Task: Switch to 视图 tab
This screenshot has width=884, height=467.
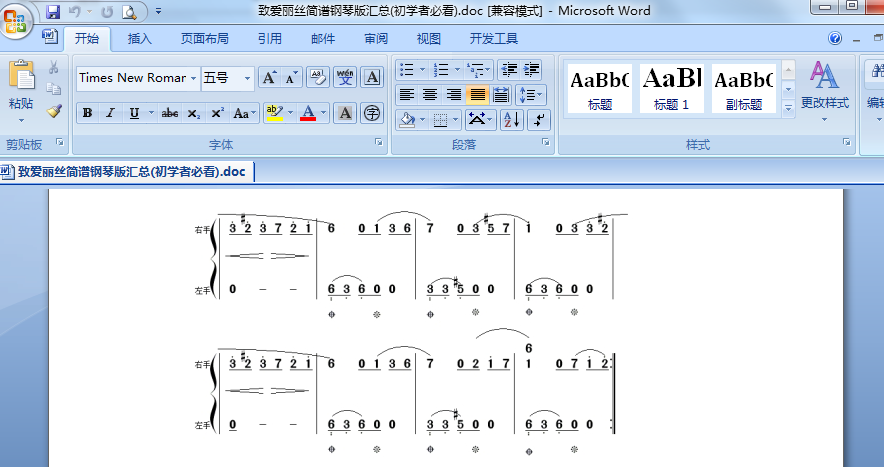Action: tap(428, 38)
